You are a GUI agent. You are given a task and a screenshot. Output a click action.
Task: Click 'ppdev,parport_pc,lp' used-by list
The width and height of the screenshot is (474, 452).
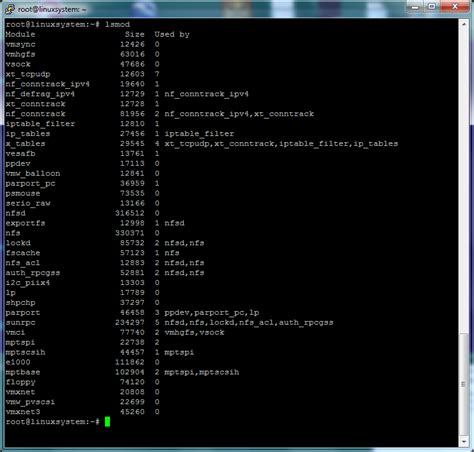pos(212,313)
